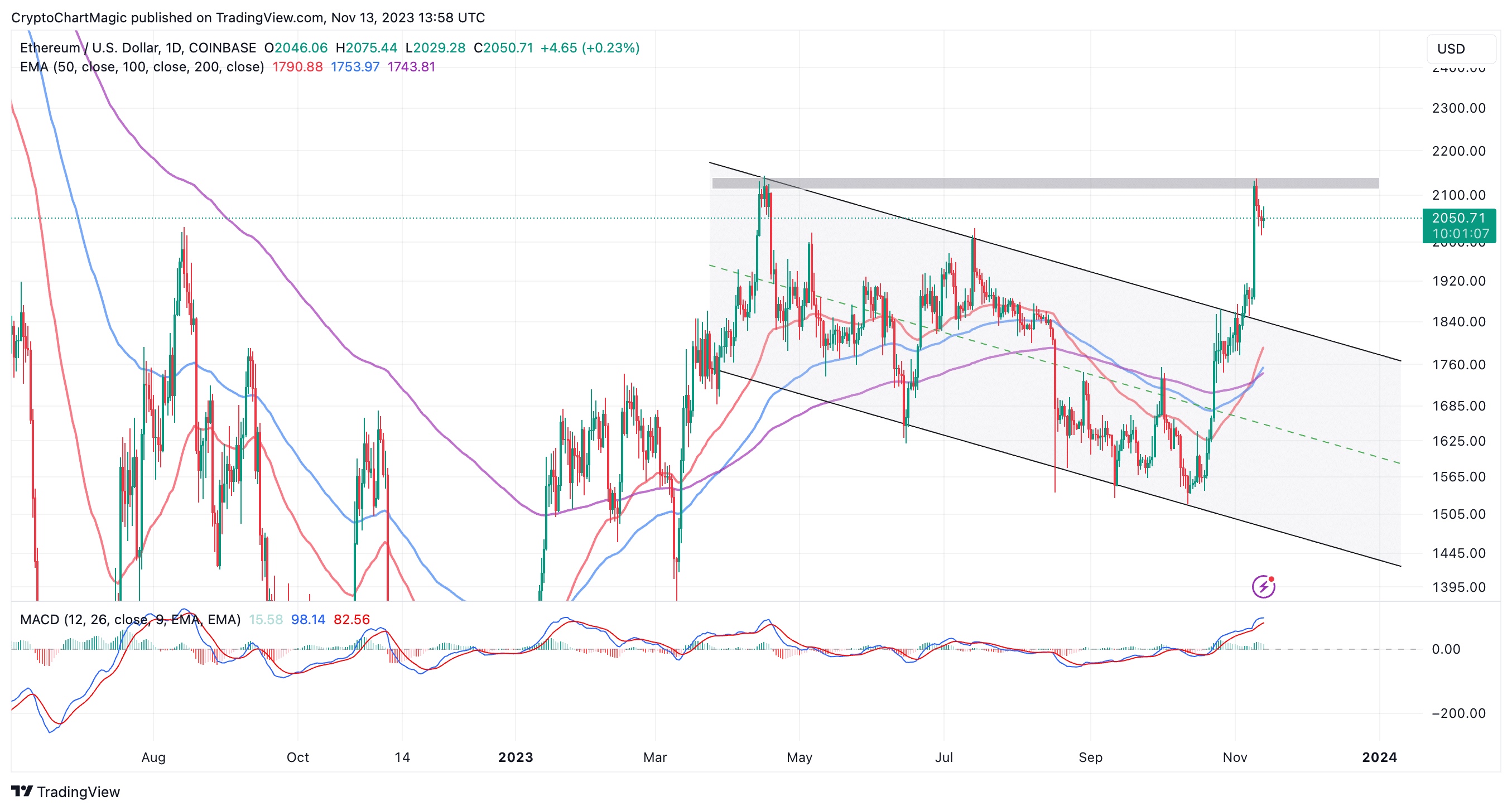Image resolution: width=1512 pixels, height=811 pixels.
Task: Click the MACD line value 98.14
Action: click(x=308, y=620)
